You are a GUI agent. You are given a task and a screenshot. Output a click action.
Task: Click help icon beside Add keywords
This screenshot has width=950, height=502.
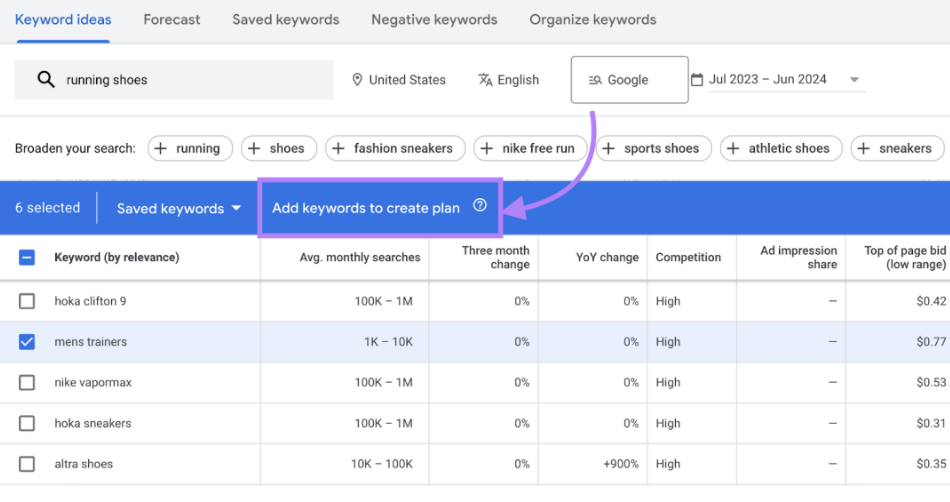(x=480, y=206)
